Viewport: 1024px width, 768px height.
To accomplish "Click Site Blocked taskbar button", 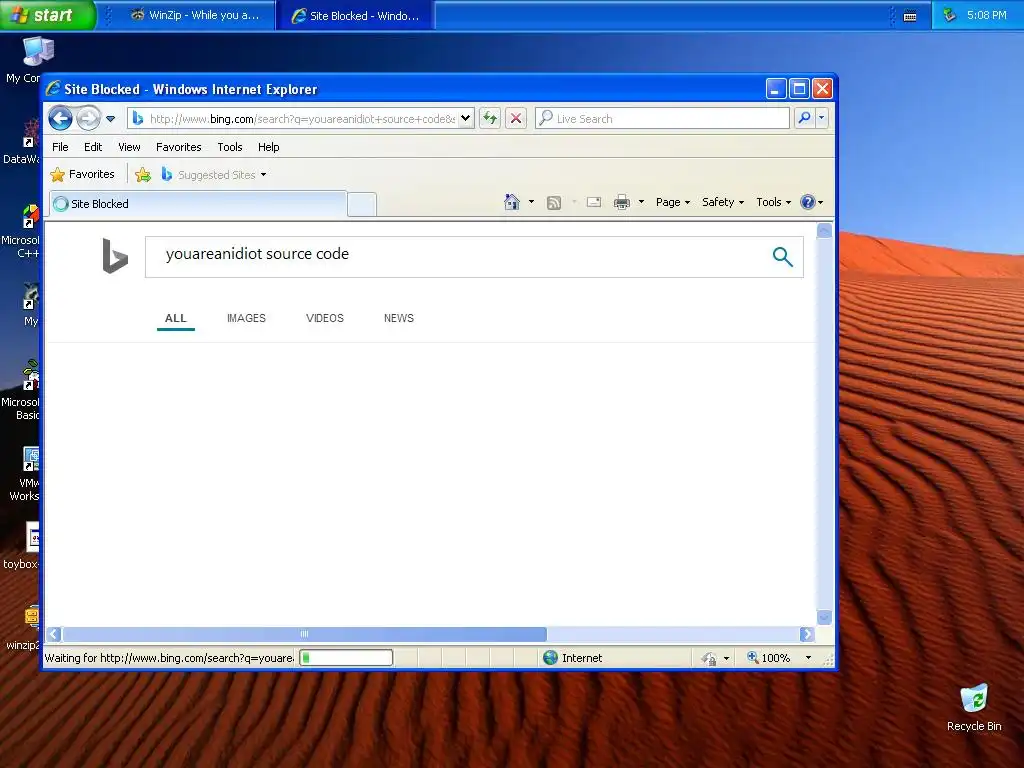I will (x=355, y=15).
